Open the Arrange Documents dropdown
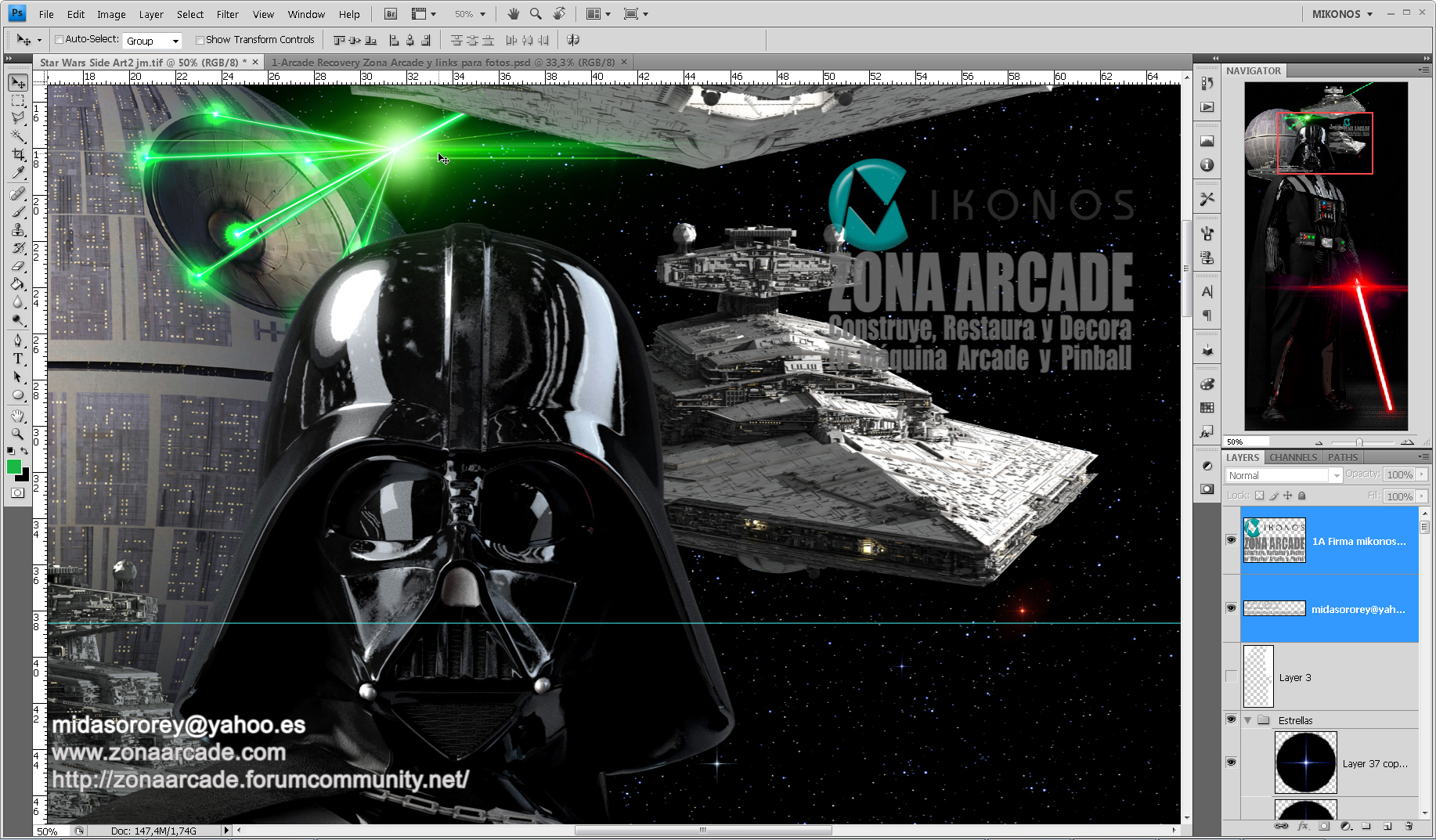The width and height of the screenshot is (1436, 840). pos(599,14)
